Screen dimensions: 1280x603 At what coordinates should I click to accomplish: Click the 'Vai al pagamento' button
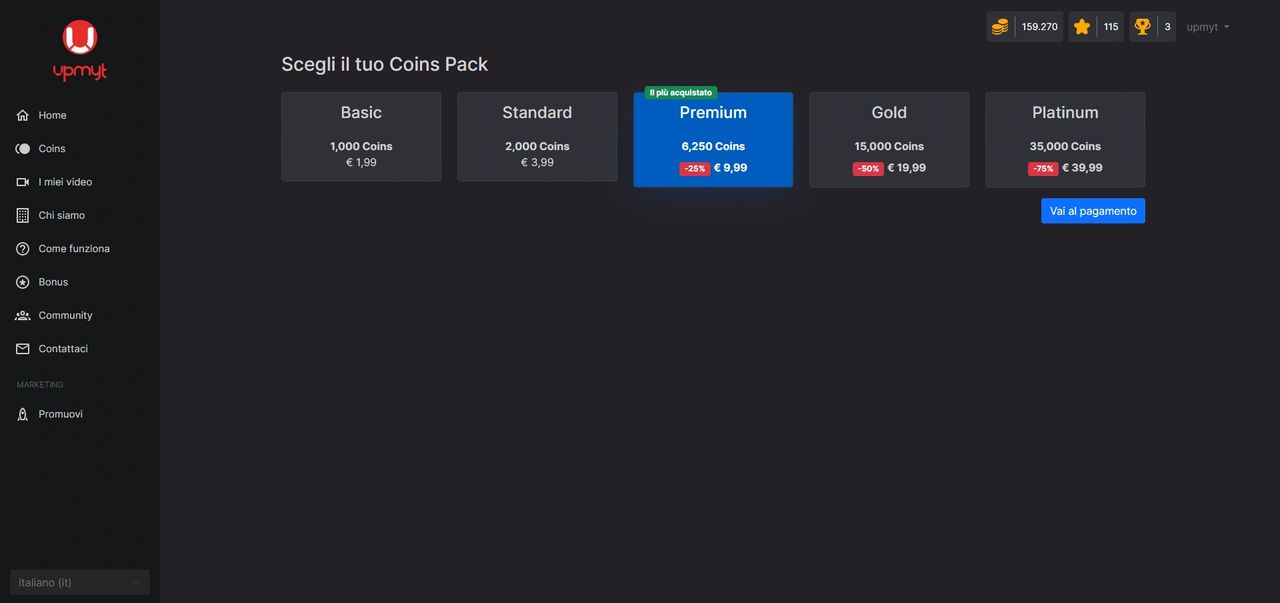(x=1092, y=210)
